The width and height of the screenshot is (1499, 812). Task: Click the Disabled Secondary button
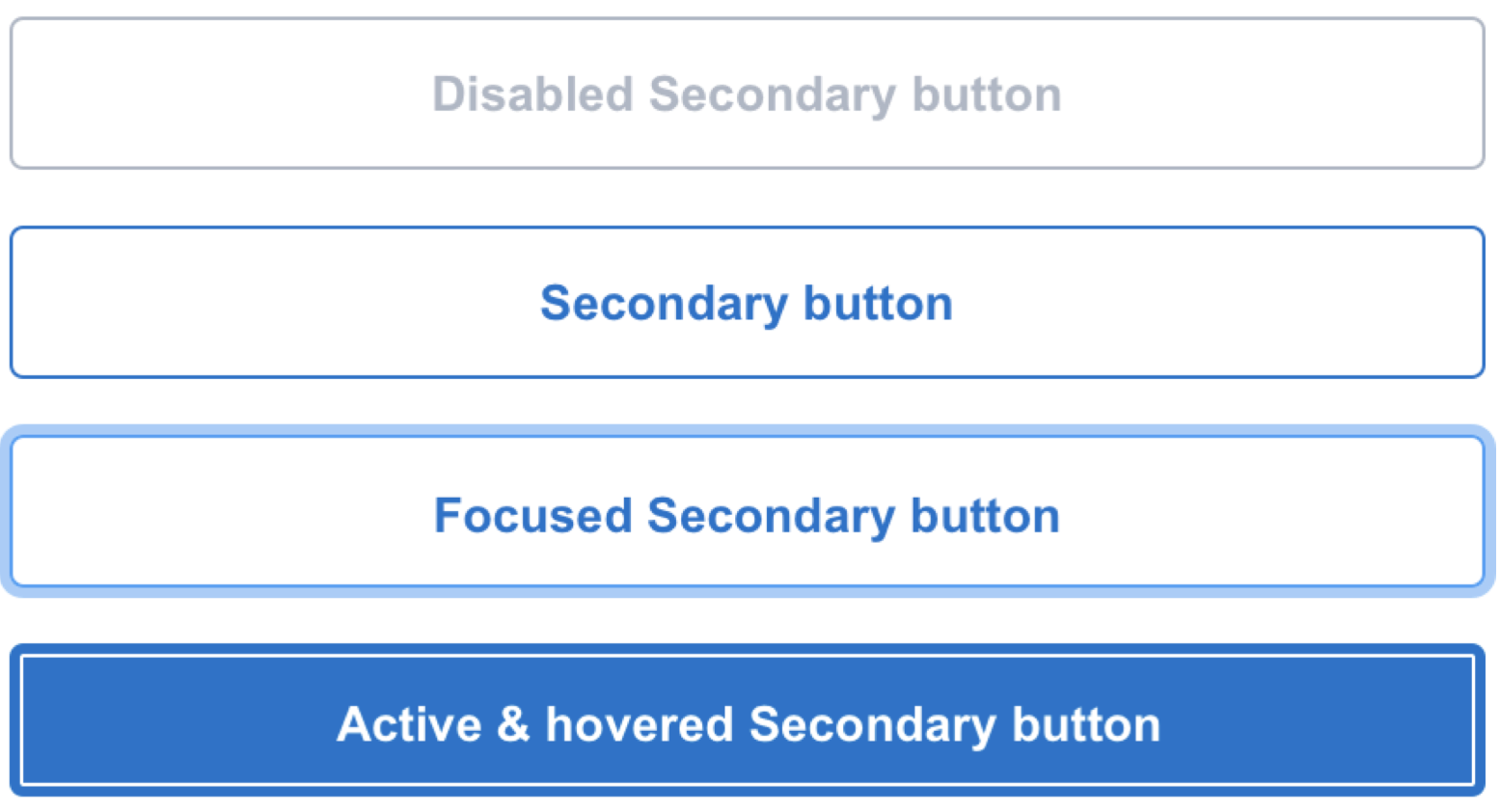(747, 94)
